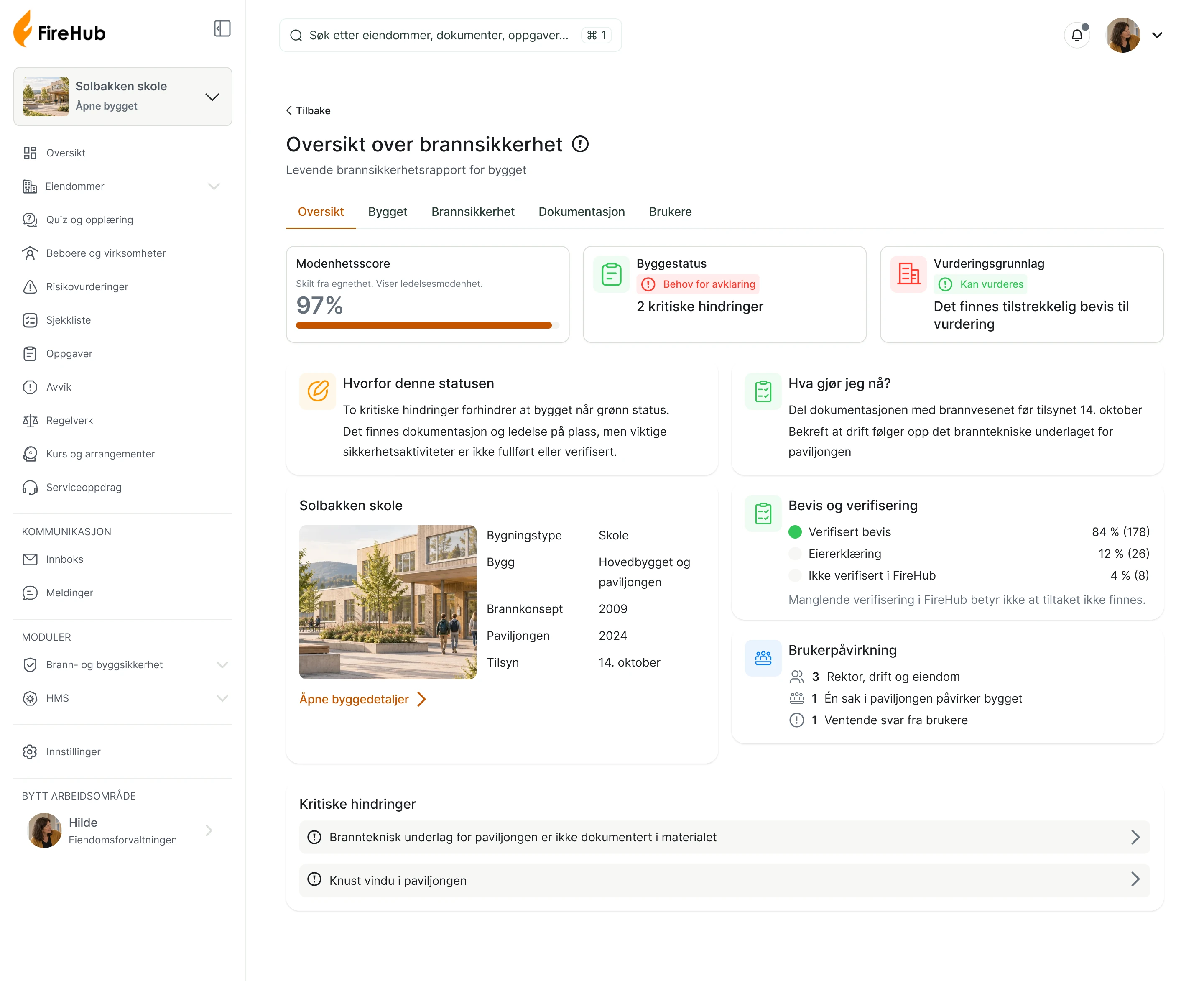
Task: Click the Oversikt dashboard icon in sidebar
Action: (x=29, y=153)
